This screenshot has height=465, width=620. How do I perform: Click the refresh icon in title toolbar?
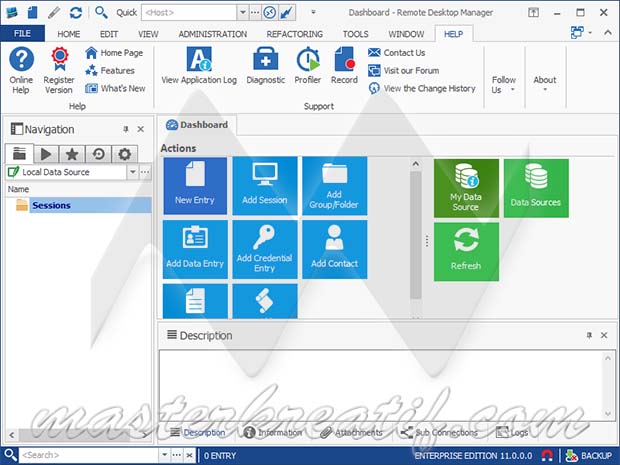click(76, 13)
